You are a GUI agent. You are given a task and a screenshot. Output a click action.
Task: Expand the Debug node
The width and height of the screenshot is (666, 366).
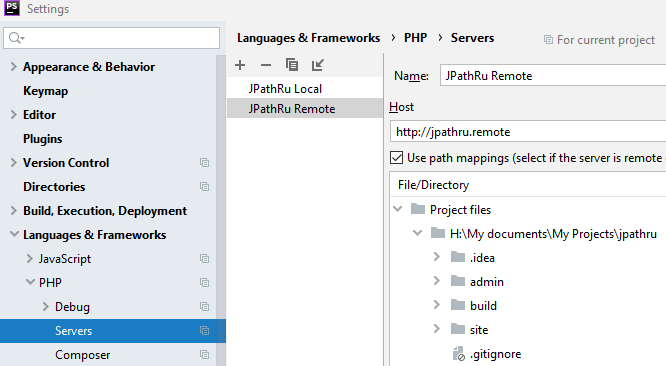point(45,307)
